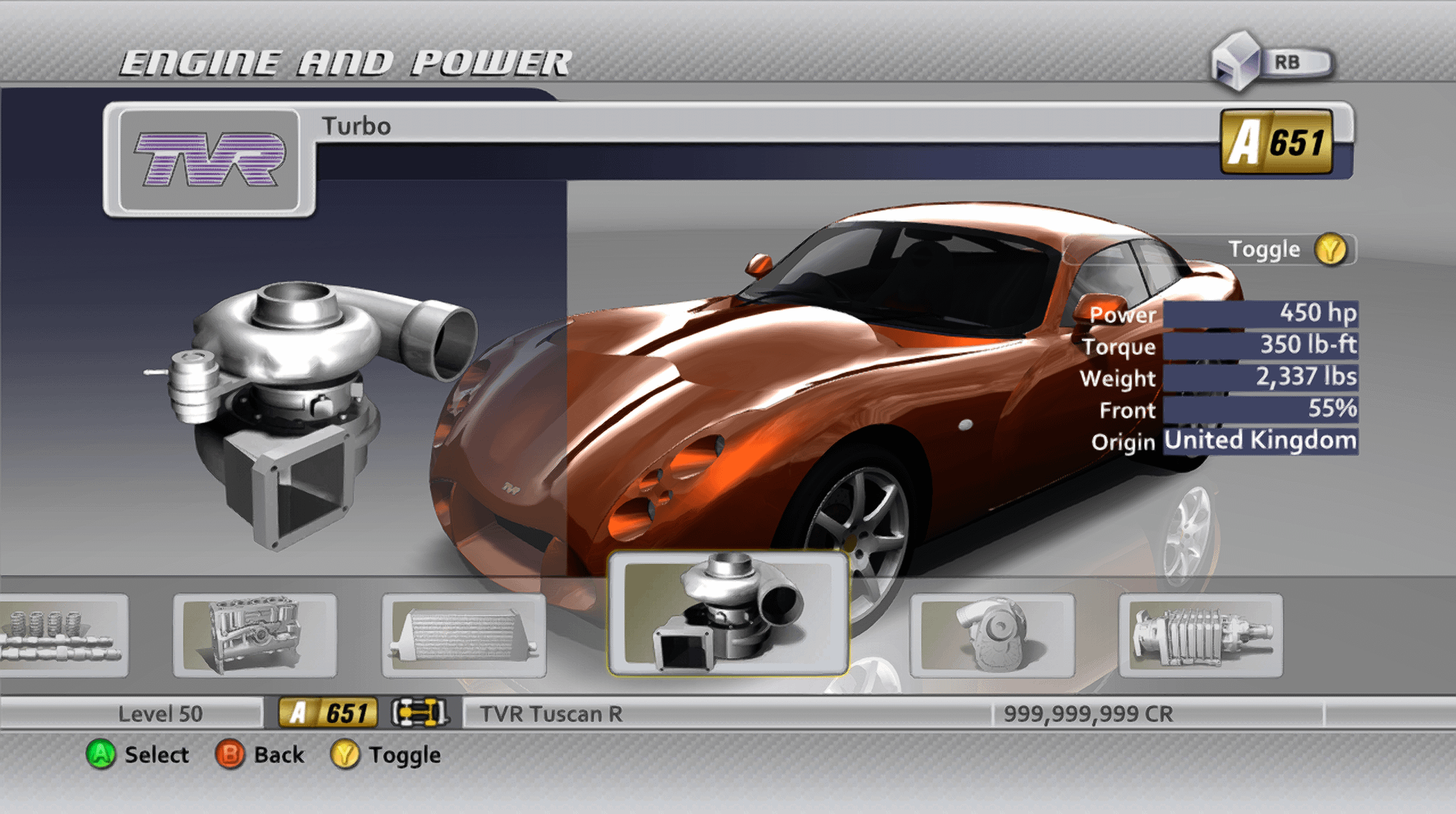This screenshot has height=814, width=1456.
Task: Toggle stats panel with Y button
Action: point(1331,249)
